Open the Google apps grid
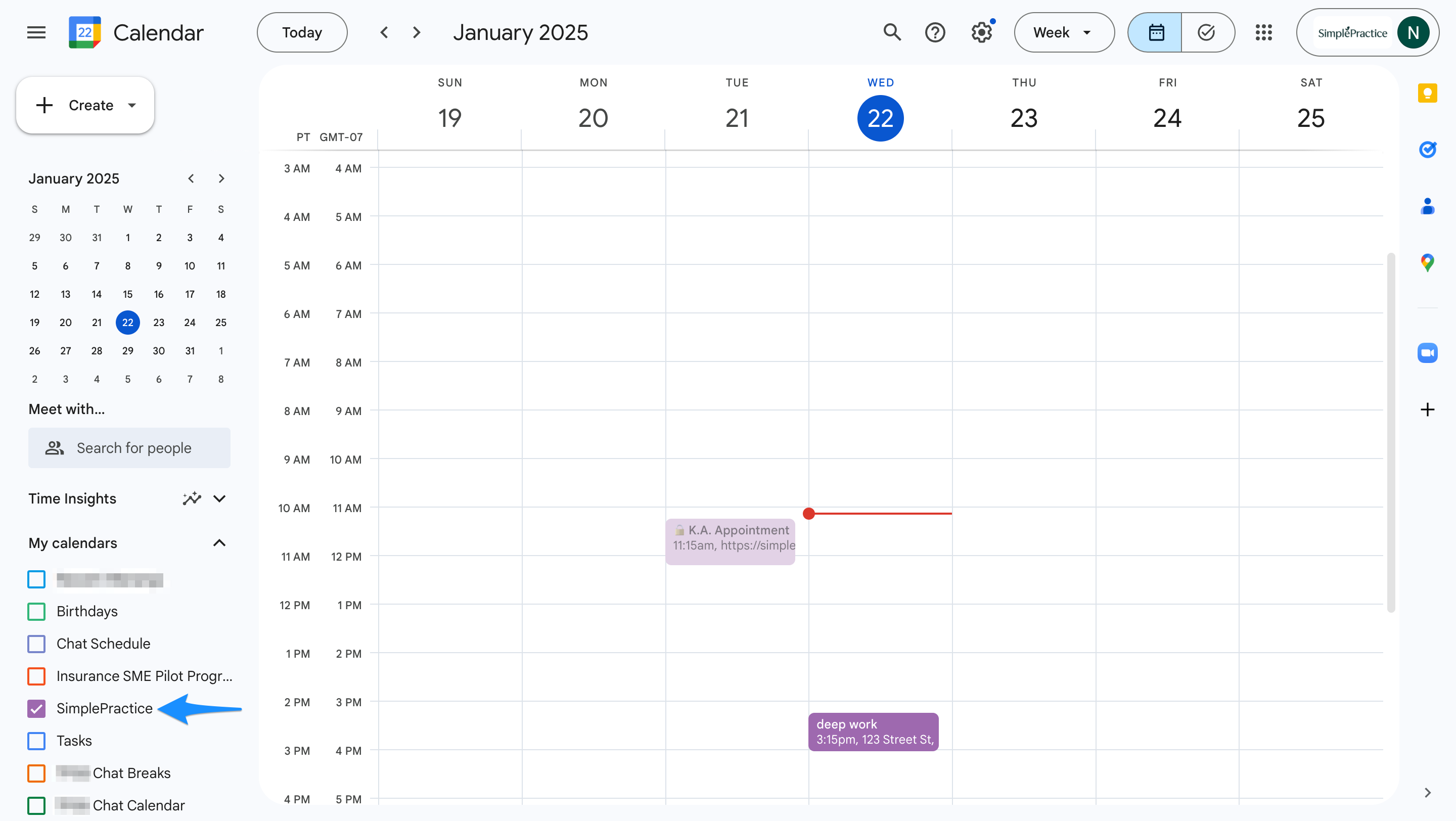Viewport: 1456px width, 821px height. click(1263, 32)
